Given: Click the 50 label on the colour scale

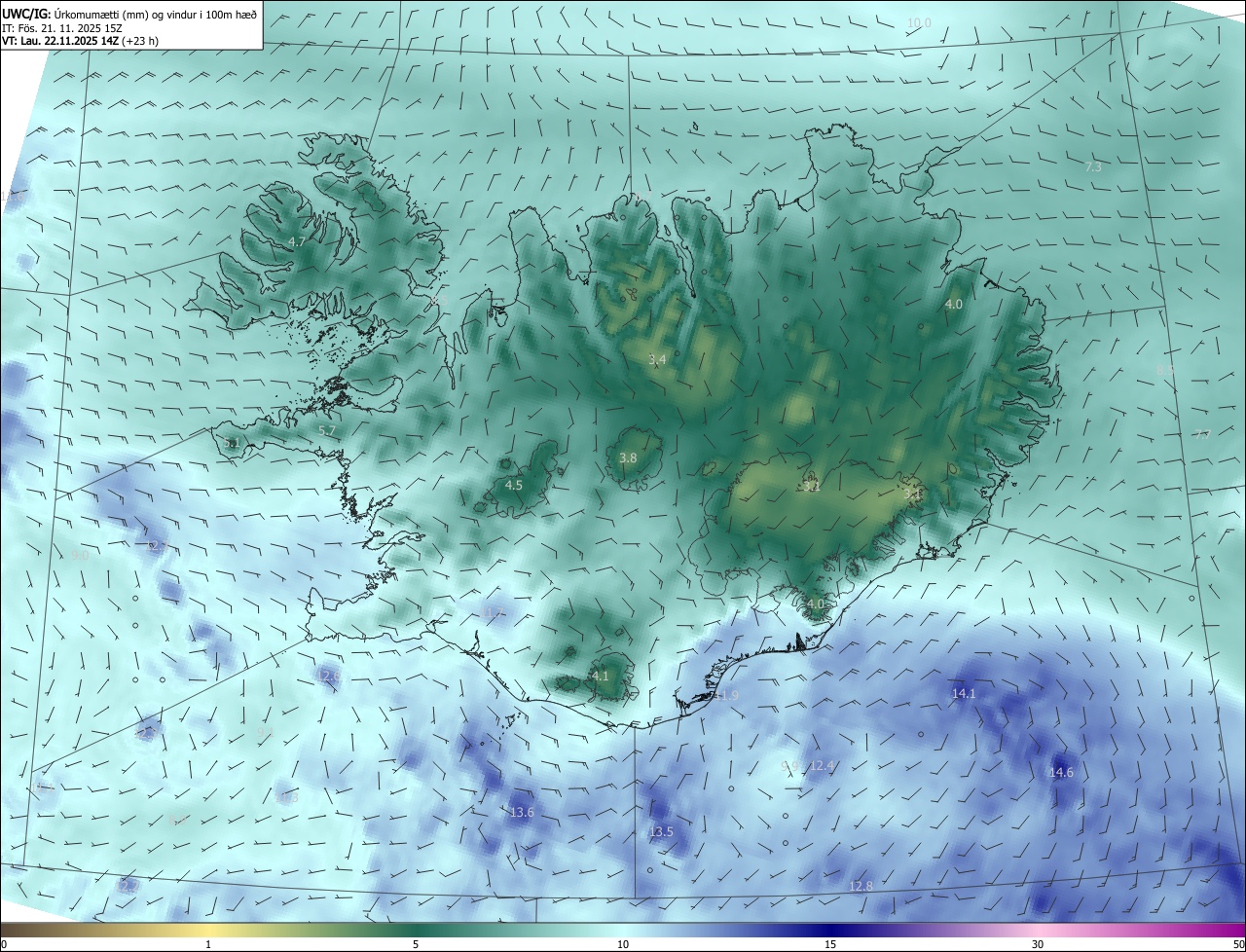Looking at the screenshot, I should pyautogui.click(x=1238, y=944).
